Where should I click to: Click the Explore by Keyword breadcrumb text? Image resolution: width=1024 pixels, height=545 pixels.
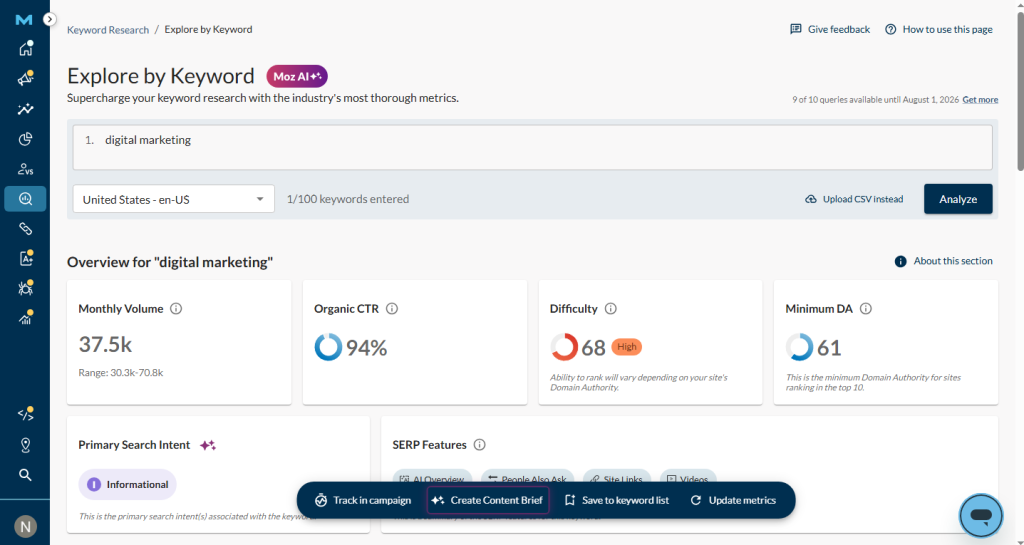(208, 29)
